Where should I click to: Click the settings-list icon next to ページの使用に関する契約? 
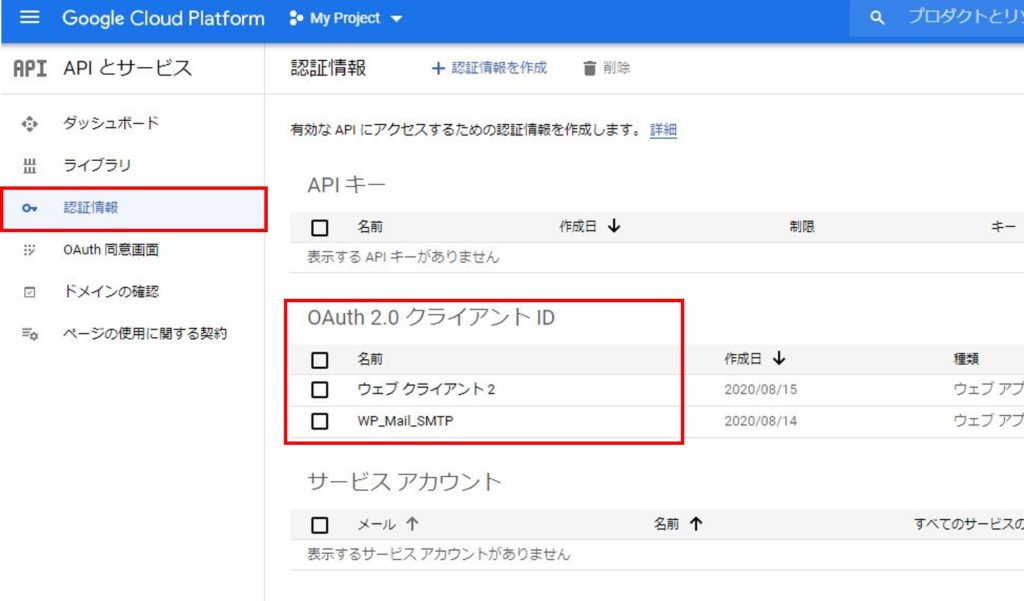coord(29,334)
